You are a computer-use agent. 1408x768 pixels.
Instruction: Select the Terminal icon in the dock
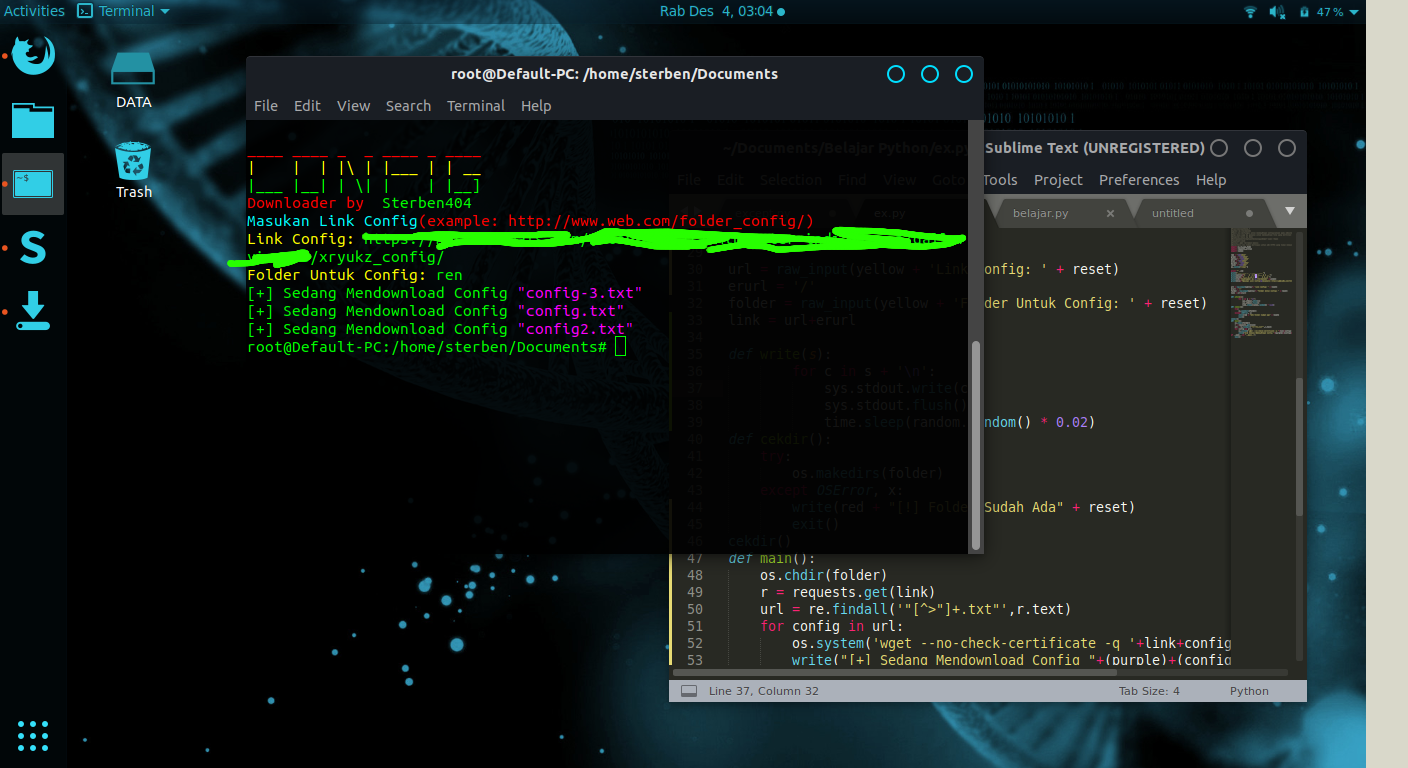coord(33,184)
